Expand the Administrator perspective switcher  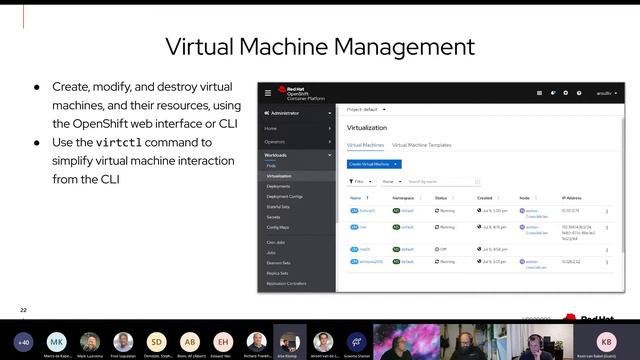pyautogui.click(x=297, y=113)
